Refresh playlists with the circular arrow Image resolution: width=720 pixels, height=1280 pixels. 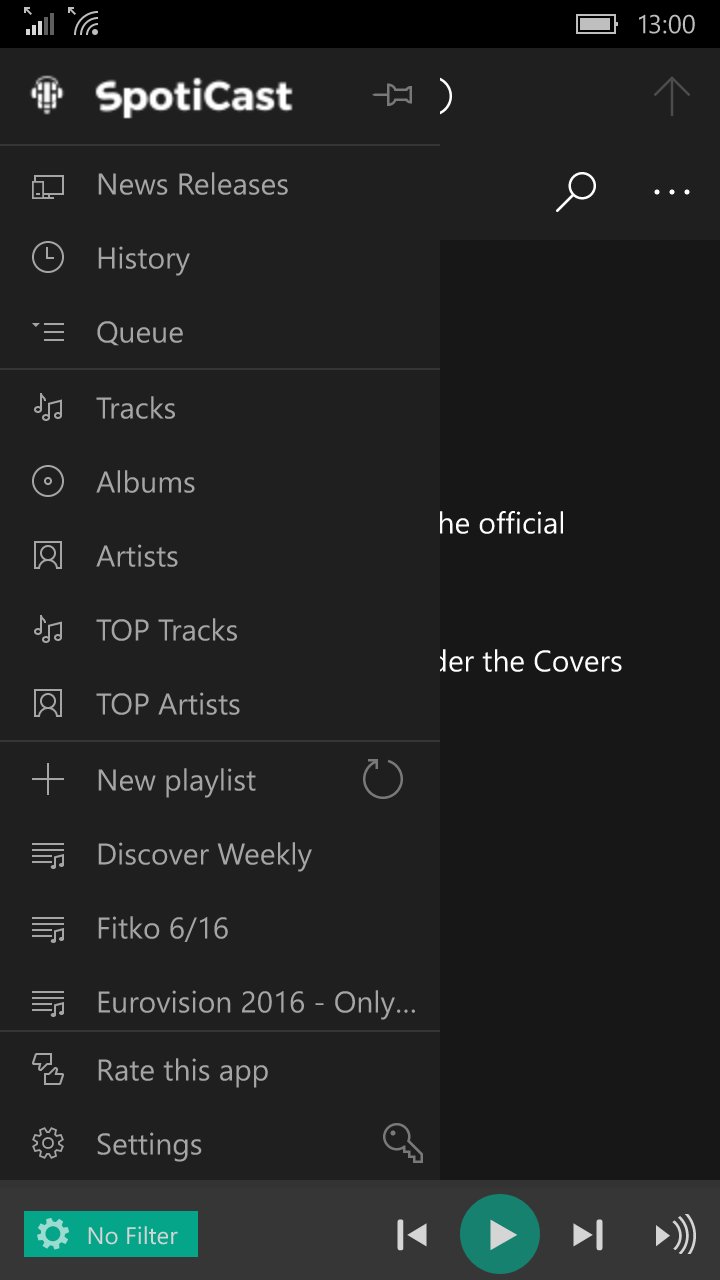click(383, 779)
